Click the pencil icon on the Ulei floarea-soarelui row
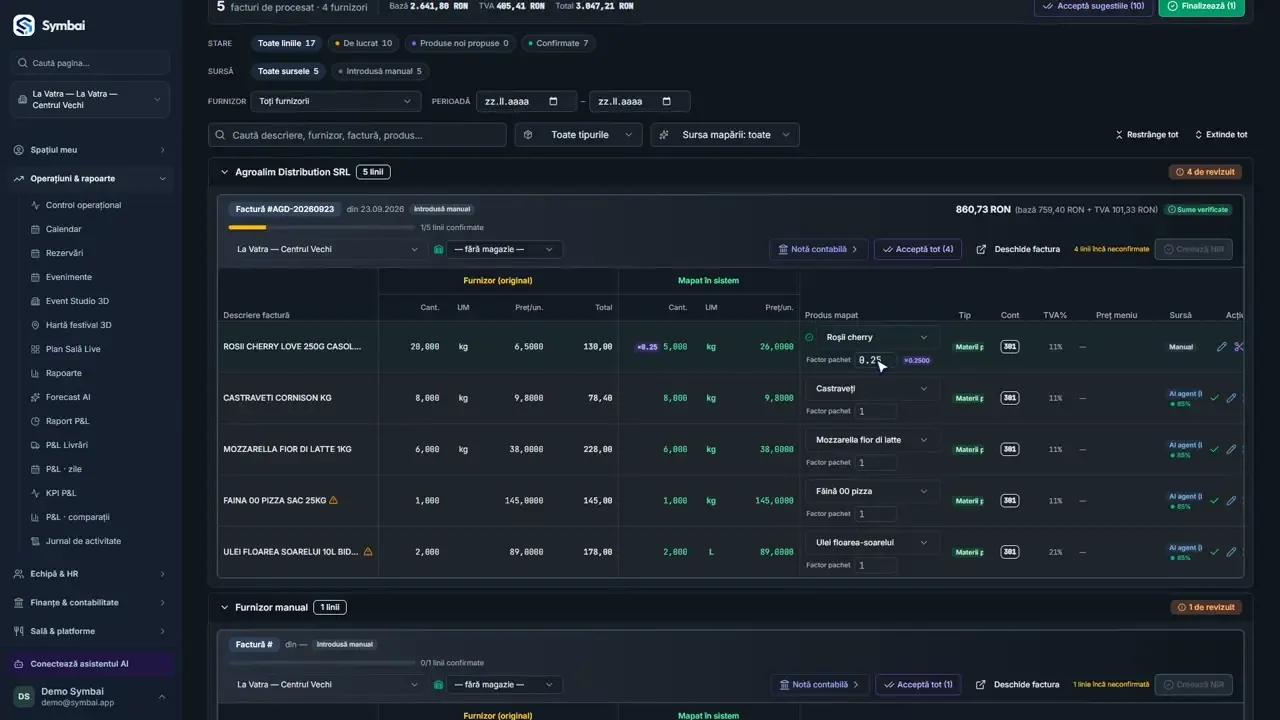This screenshot has width=1280, height=720. [x=1231, y=551]
